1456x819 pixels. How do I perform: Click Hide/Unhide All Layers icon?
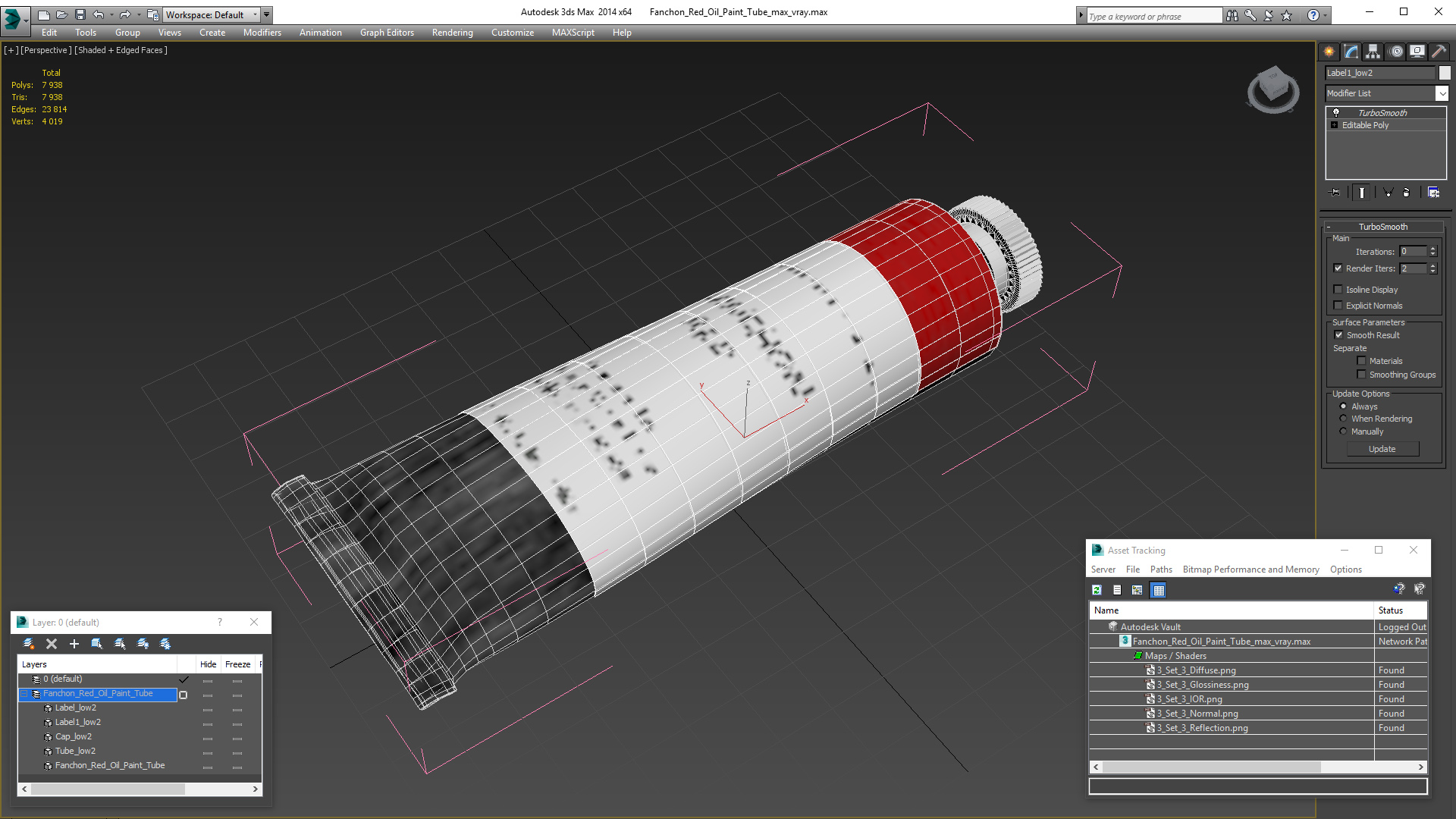click(x=143, y=644)
